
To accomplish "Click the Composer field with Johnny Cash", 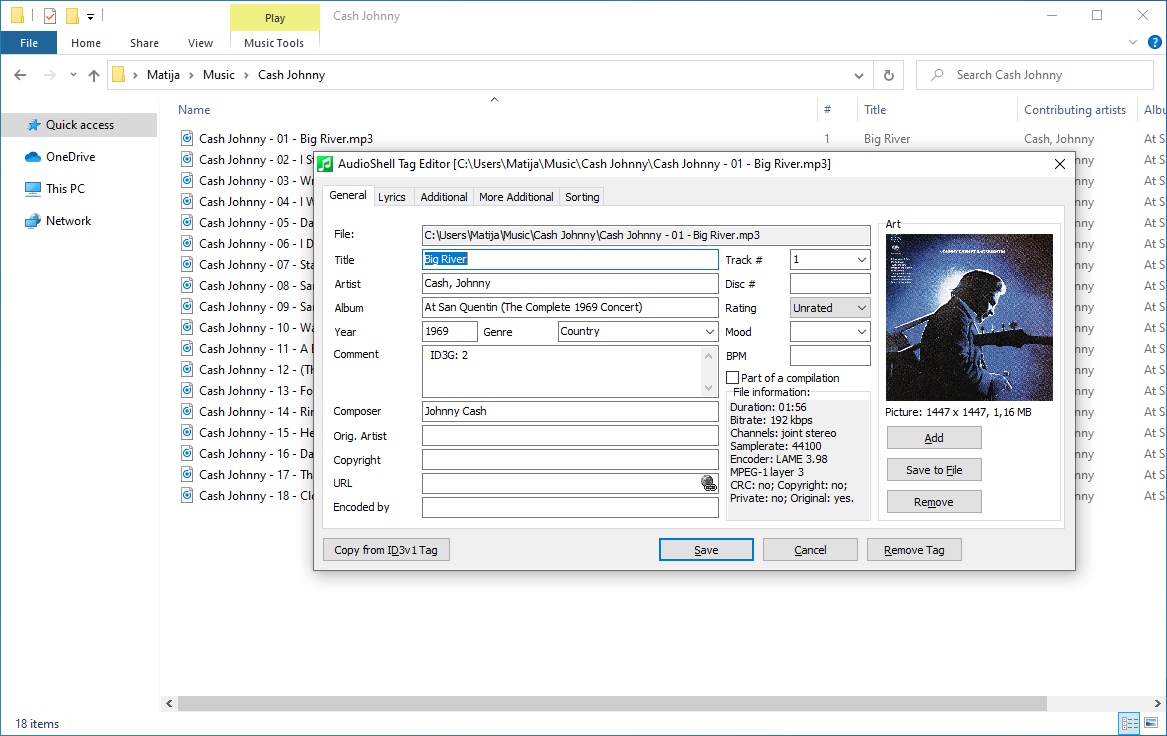I will coord(570,411).
